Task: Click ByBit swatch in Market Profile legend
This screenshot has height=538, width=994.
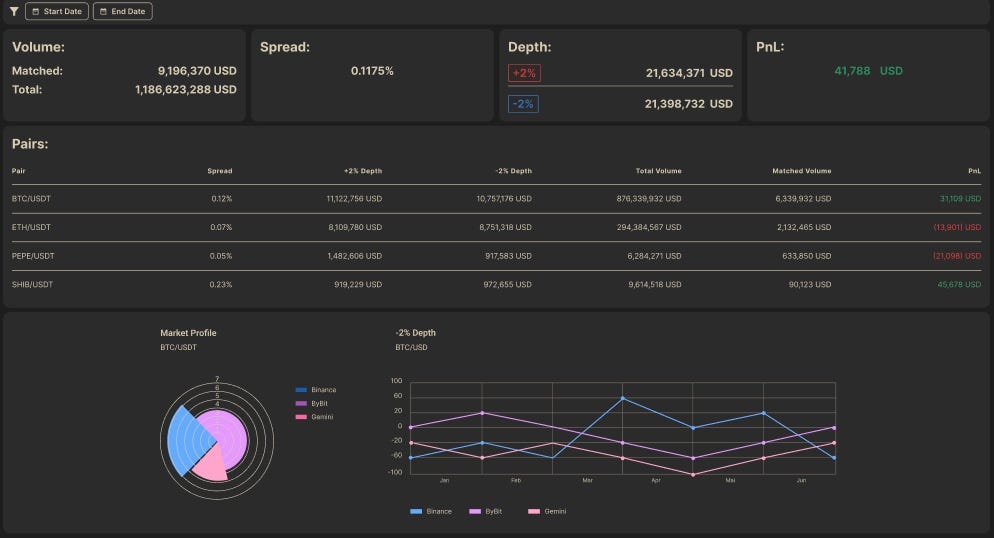Action: [x=301, y=404]
